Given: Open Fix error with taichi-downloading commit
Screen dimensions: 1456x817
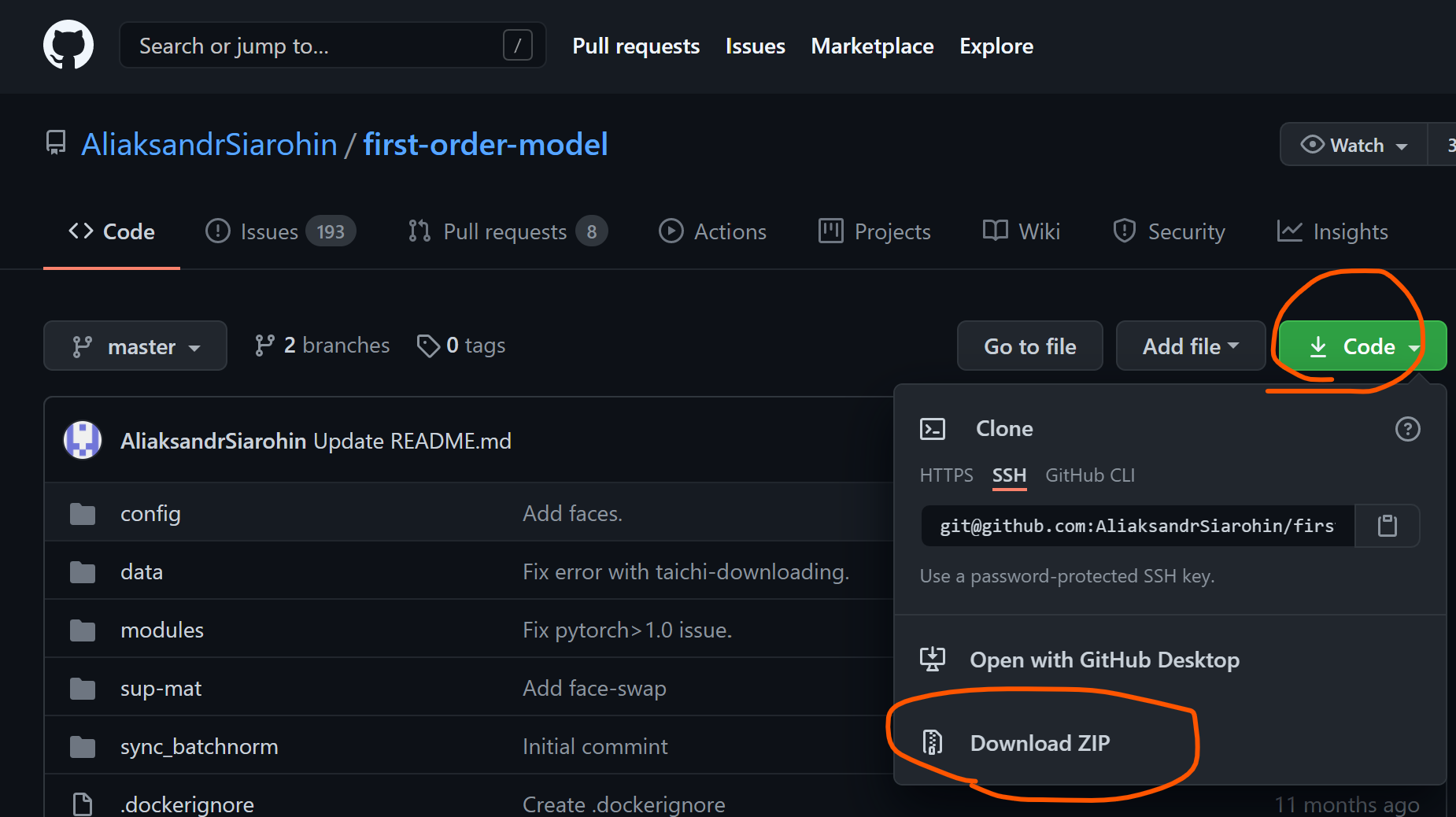Looking at the screenshot, I should coord(686,572).
